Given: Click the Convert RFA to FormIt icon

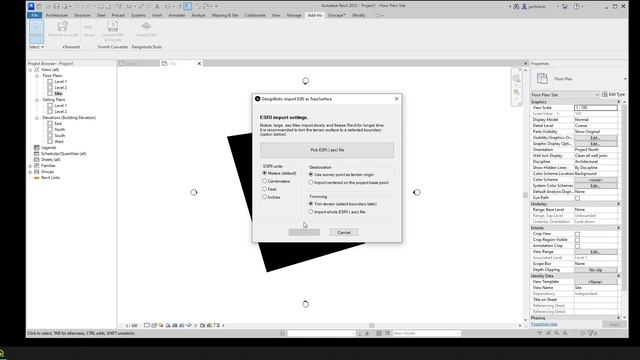Looking at the screenshot, I should tap(113, 26).
